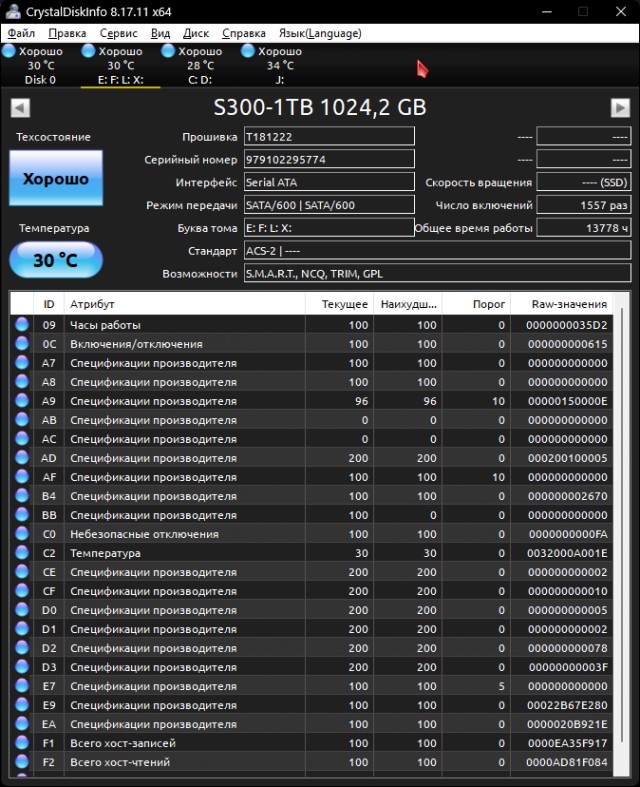This screenshot has width=640, height=787.
Task: Select the Часы работы attribute text
Action: (105, 325)
